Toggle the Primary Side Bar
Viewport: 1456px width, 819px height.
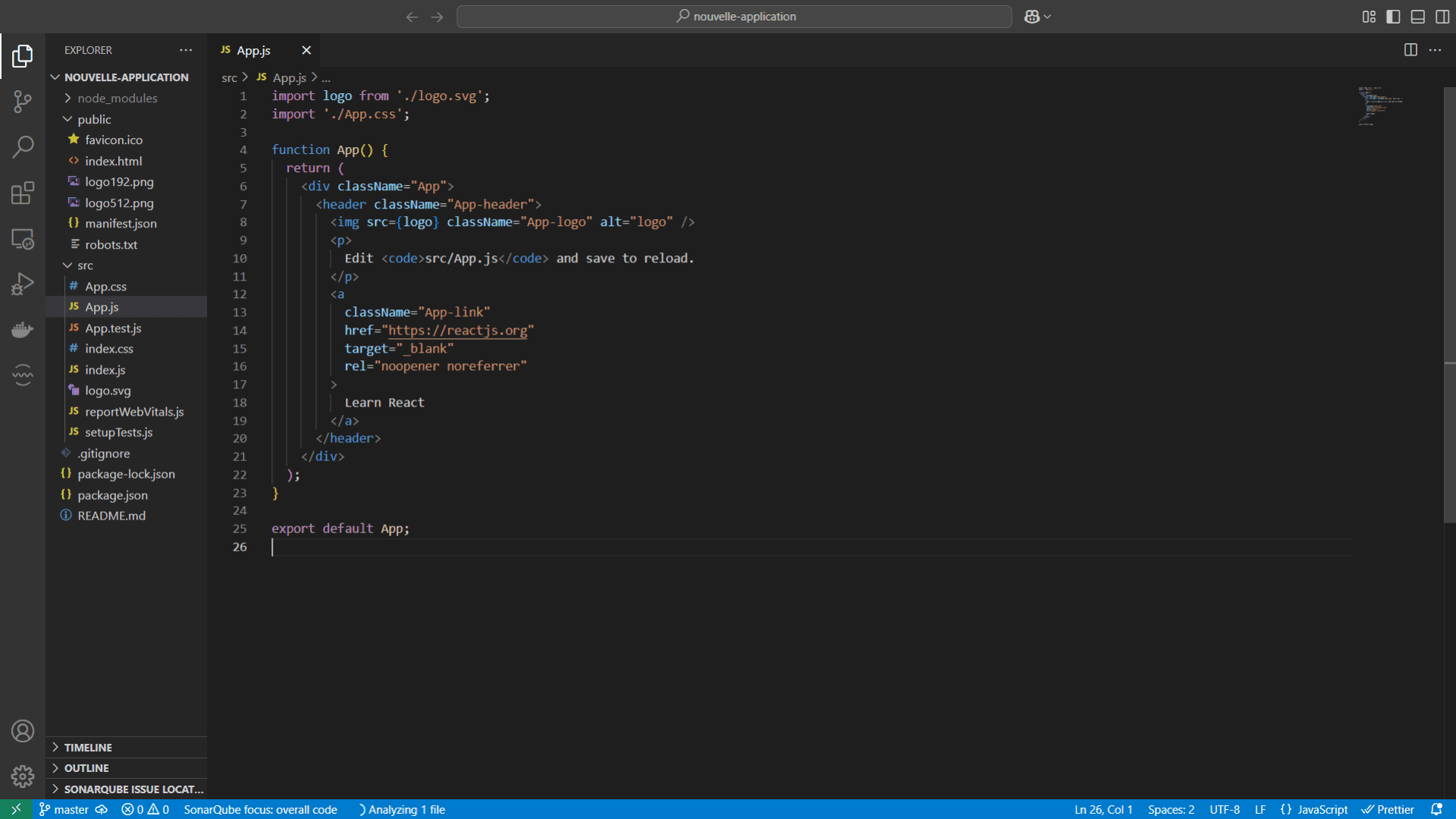pyautogui.click(x=1393, y=17)
